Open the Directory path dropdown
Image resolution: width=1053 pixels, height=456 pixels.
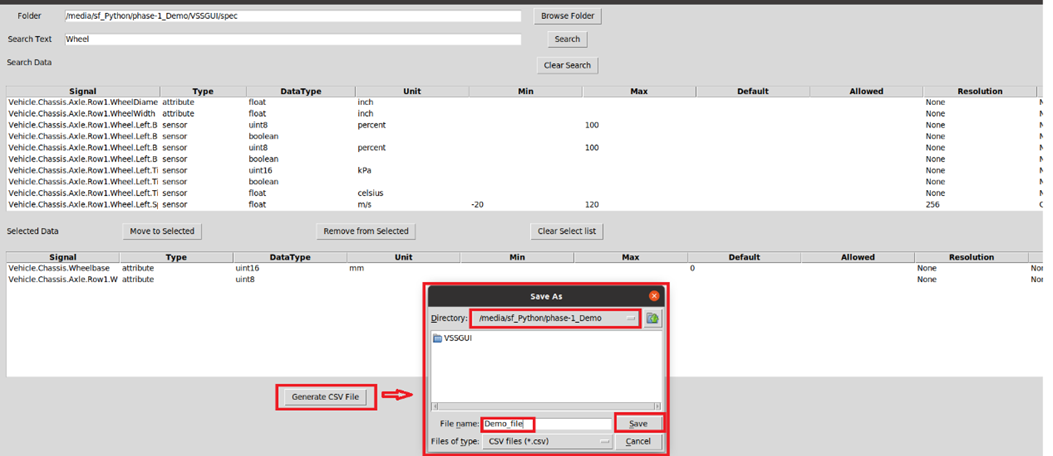point(556,318)
